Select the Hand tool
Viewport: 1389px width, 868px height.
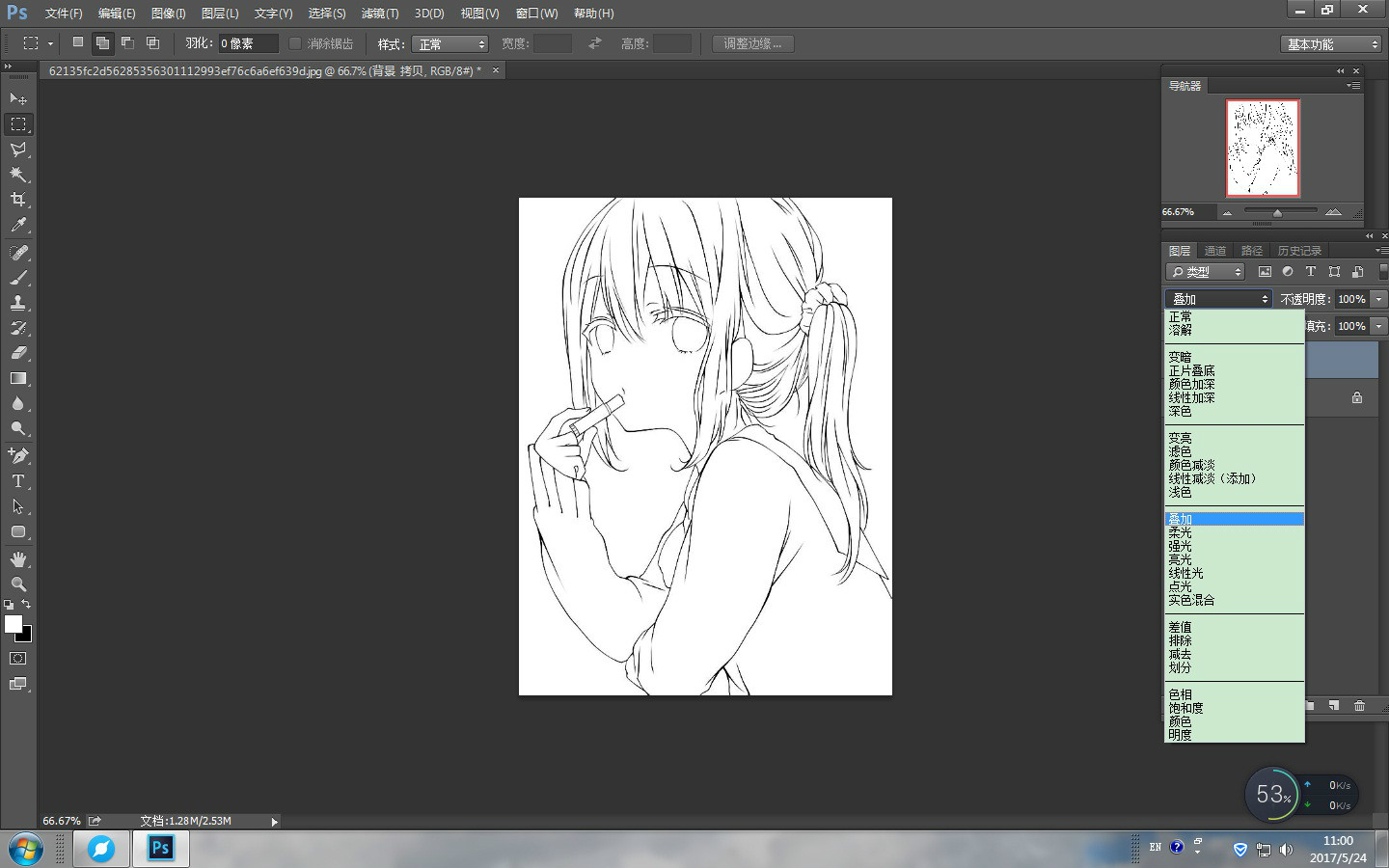18,559
